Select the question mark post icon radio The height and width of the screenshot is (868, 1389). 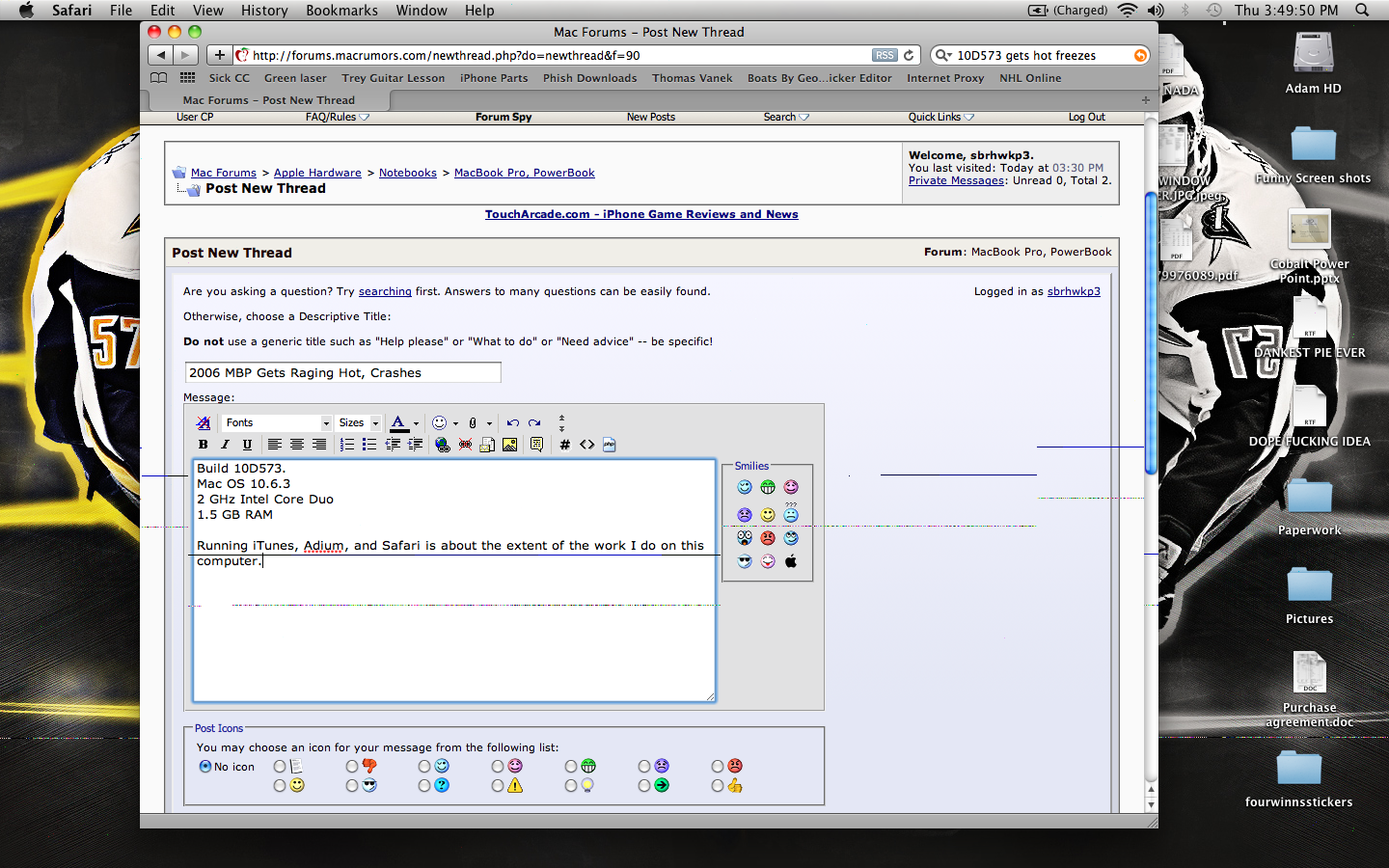[424, 786]
